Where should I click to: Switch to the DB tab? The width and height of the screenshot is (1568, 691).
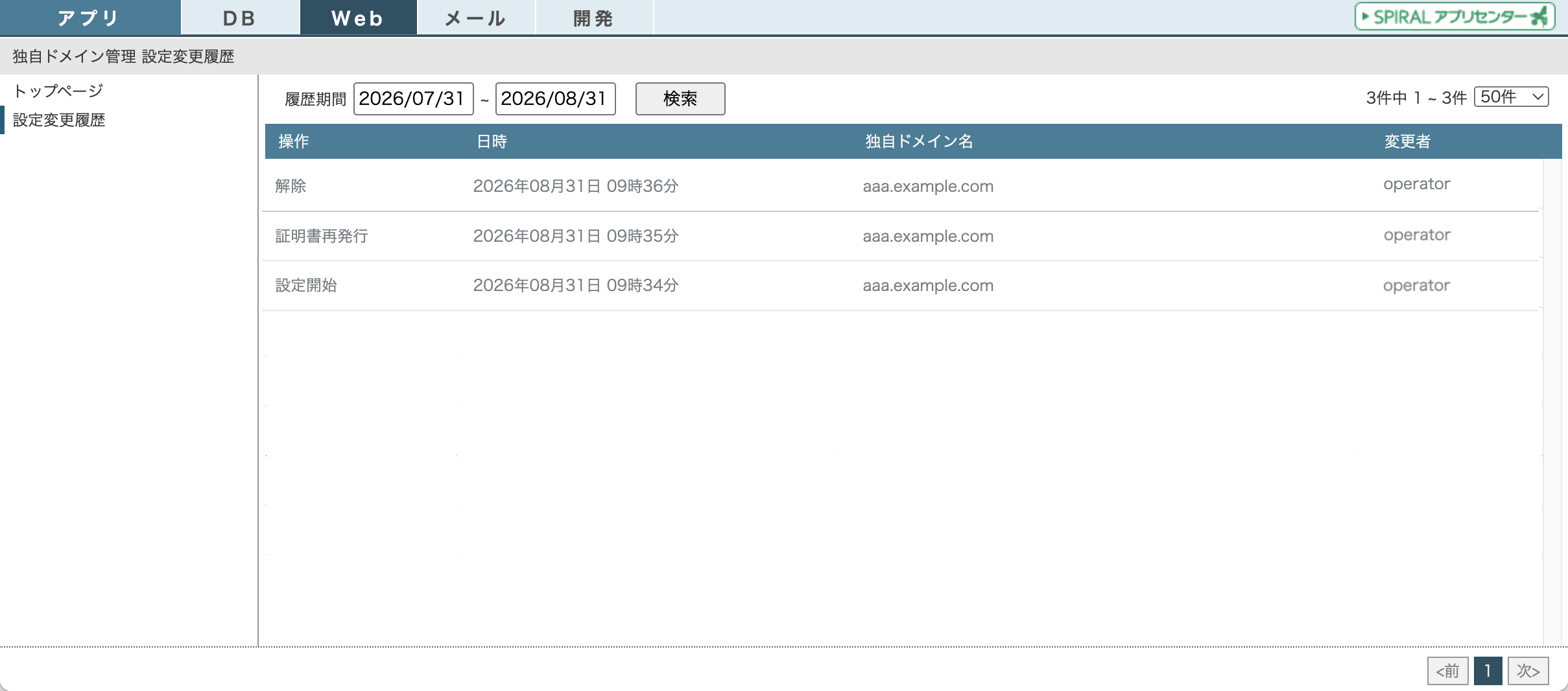pyautogui.click(x=240, y=18)
